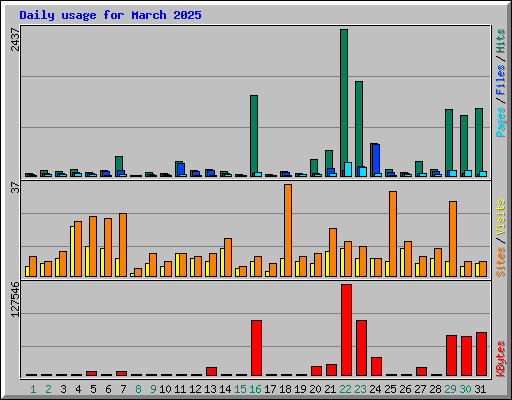Select the red KBytes bar for day 13
Viewport: 512px width, 400px height.
[x=211, y=372]
